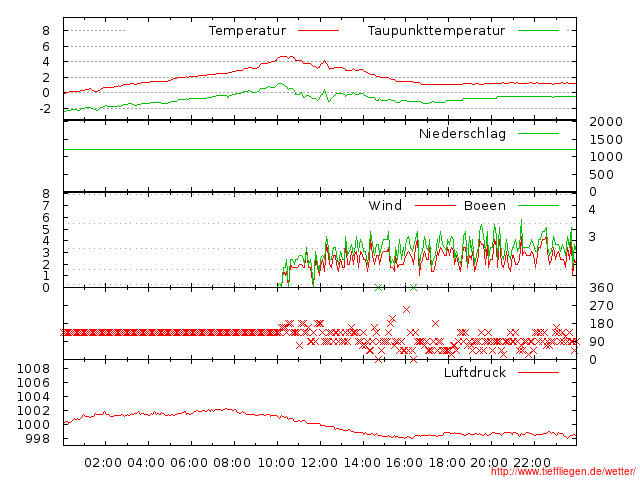Screen dimensions: 640x480
Task: Click the 10:00 time axis label
Action: (x=276, y=463)
